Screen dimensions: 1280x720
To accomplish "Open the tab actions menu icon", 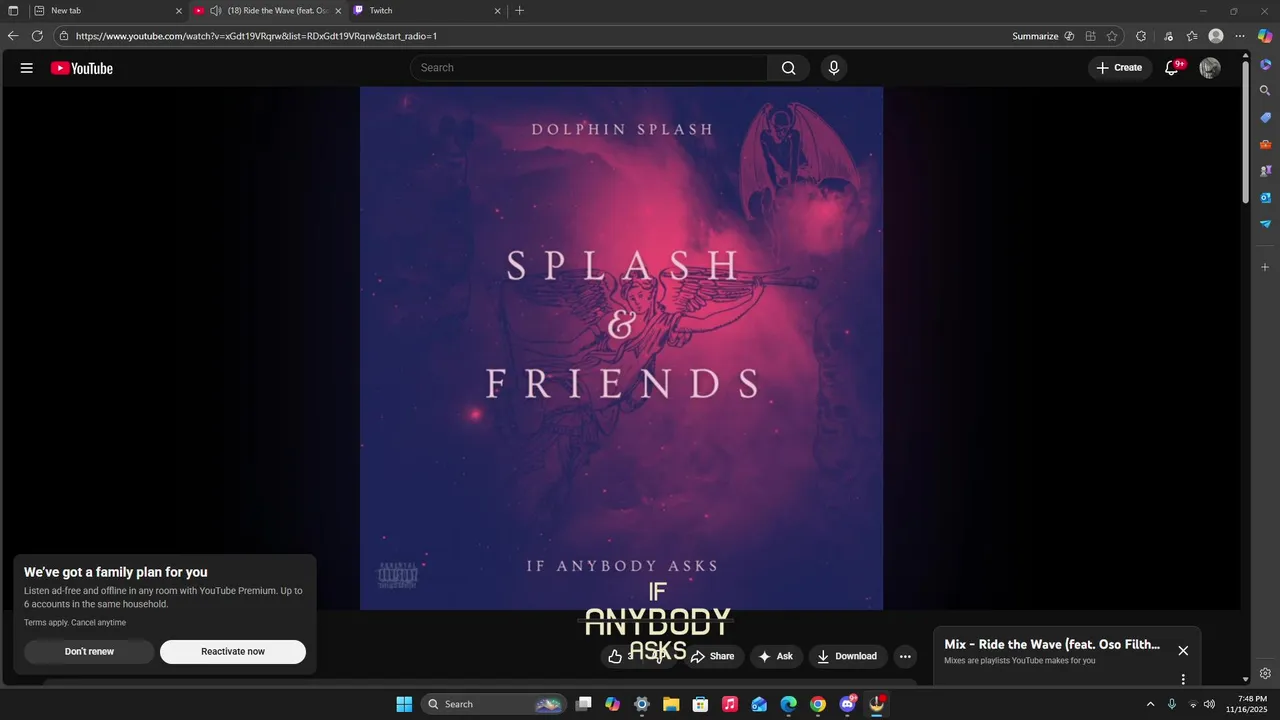I will pyautogui.click(x=13, y=11).
